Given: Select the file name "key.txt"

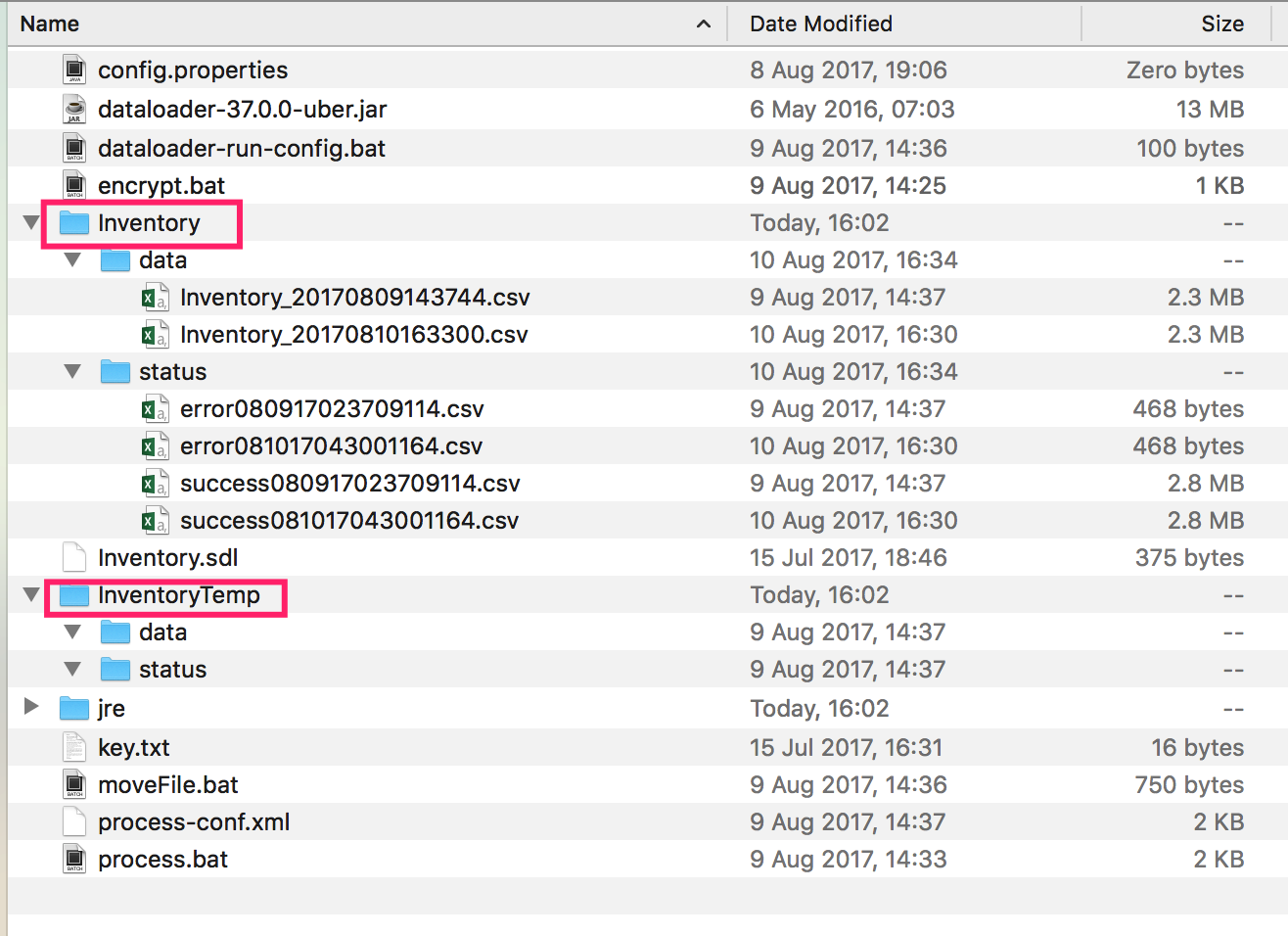Looking at the screenshot, I should pos(134,748).
